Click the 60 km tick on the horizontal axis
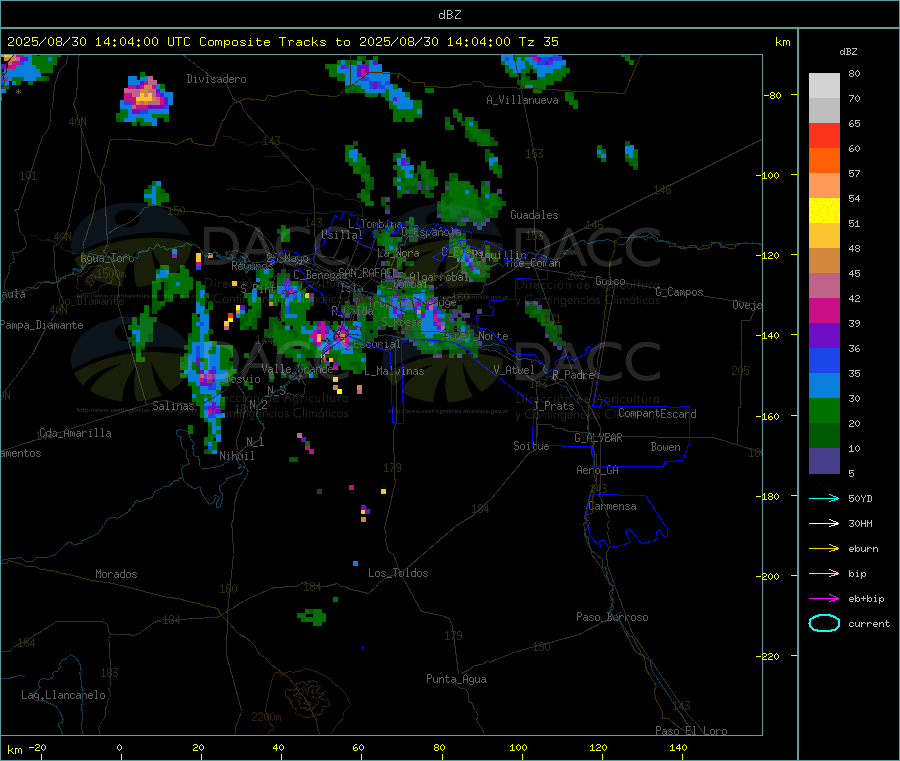This screenshot has height=761, width=900. [358, 747]
